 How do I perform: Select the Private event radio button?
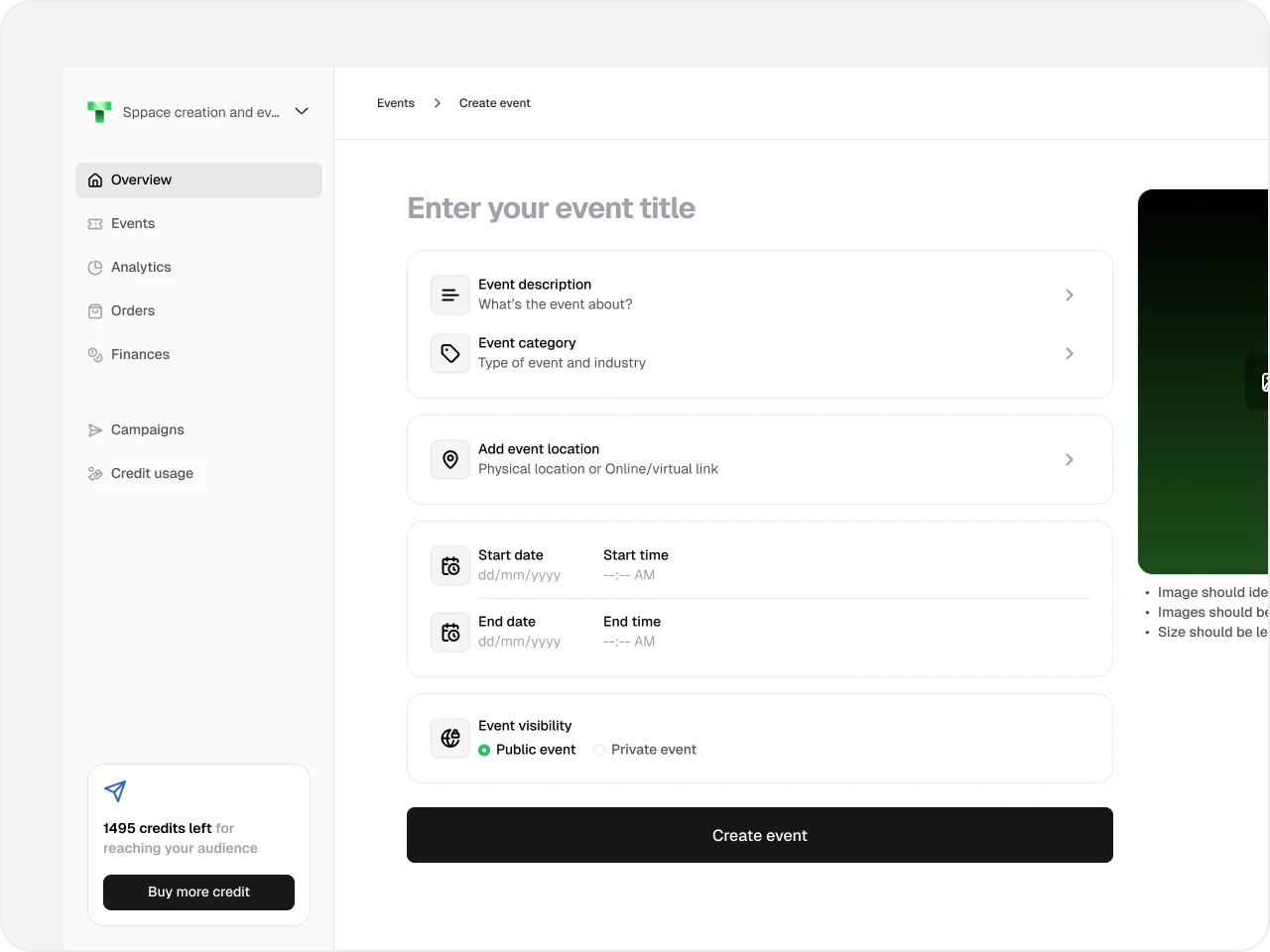(599, 751)
